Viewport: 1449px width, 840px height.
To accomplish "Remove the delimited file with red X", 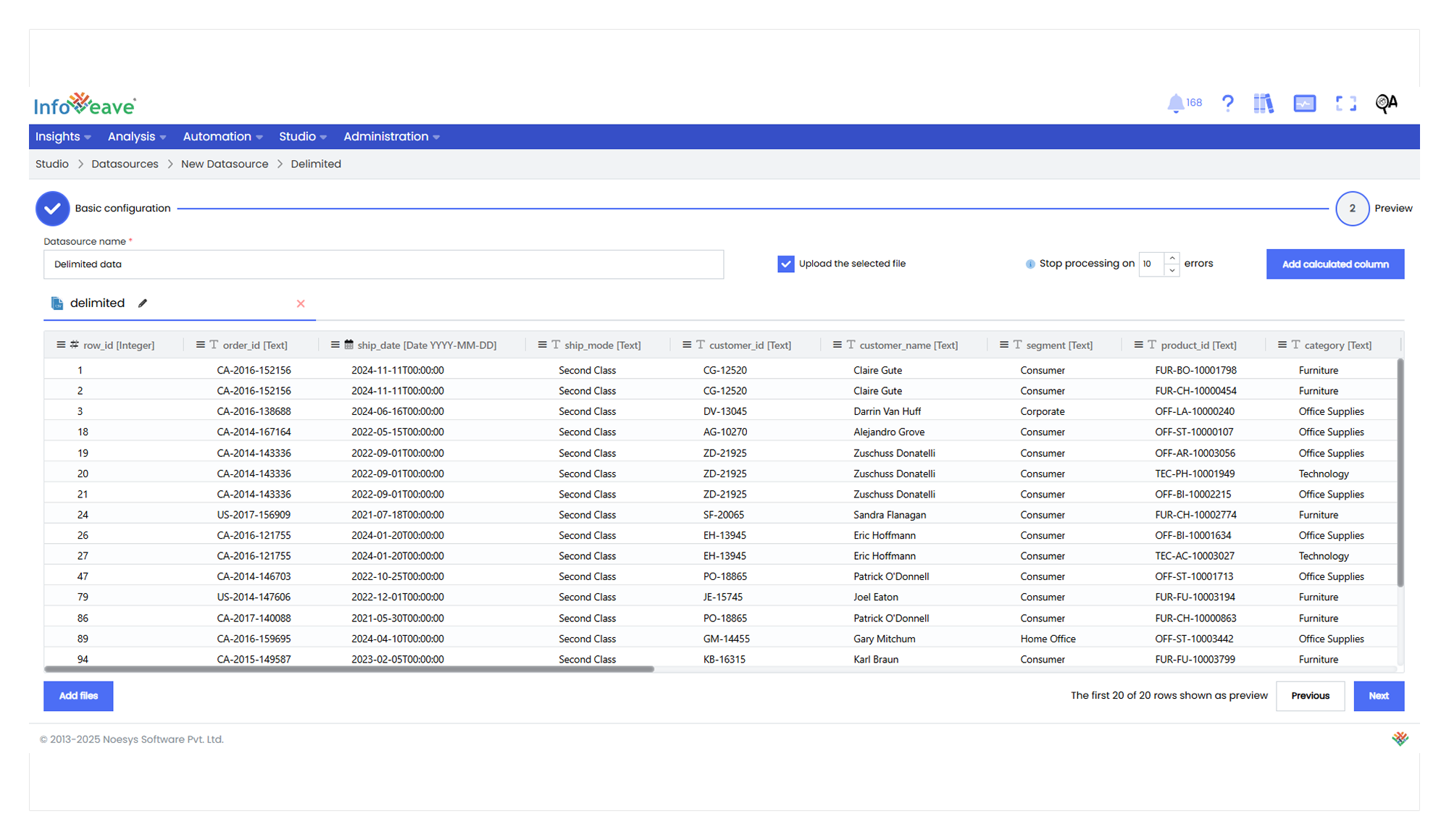I will 301,303.
